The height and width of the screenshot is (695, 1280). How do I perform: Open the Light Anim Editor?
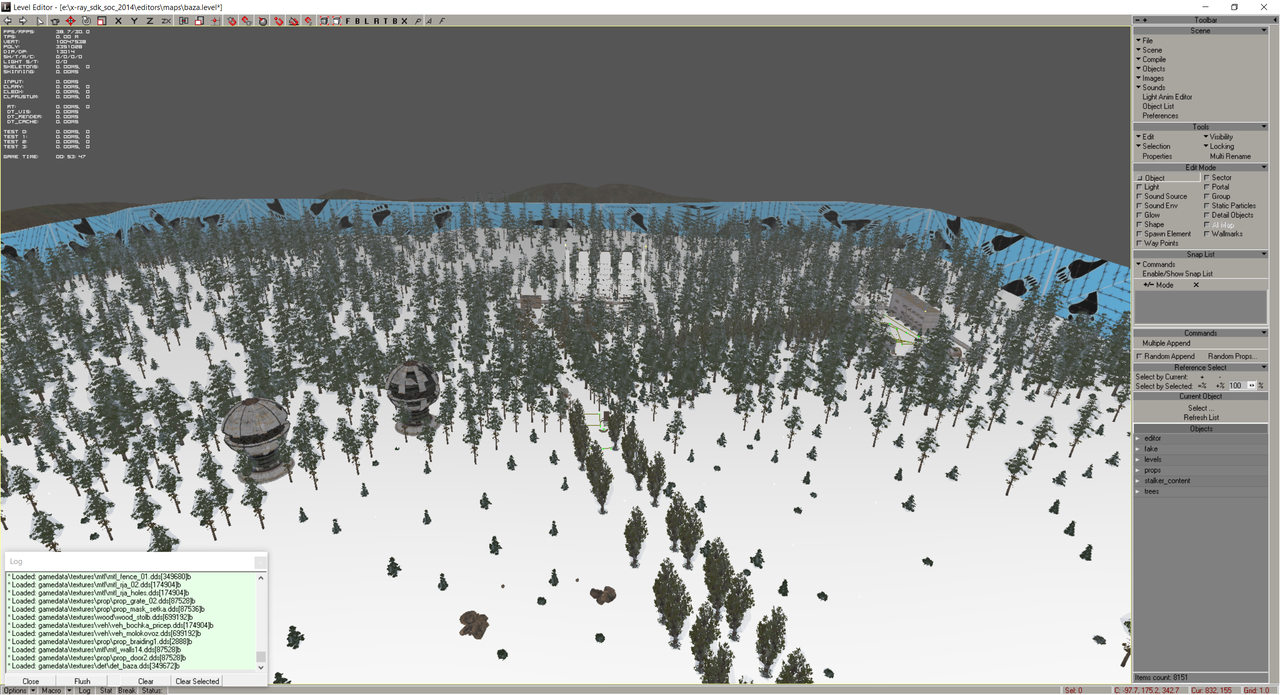tap(1167, 97)
